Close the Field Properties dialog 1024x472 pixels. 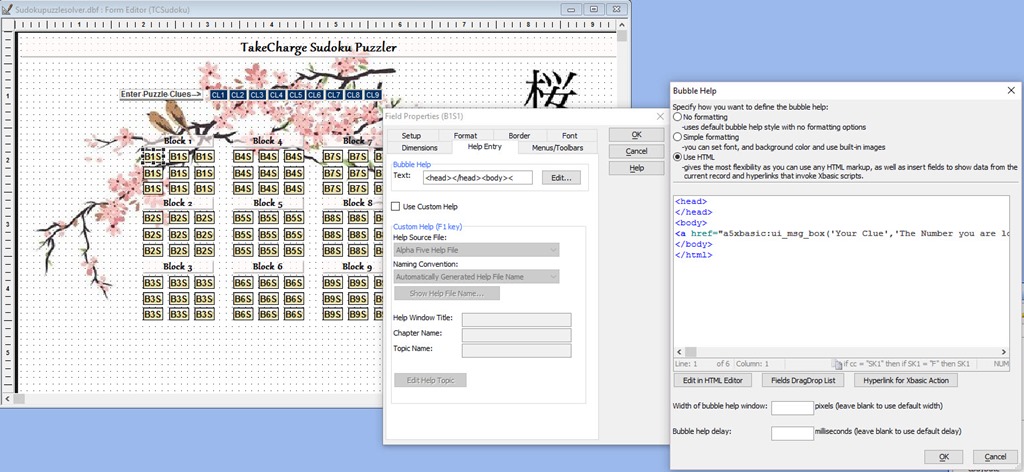pos(659,117)
